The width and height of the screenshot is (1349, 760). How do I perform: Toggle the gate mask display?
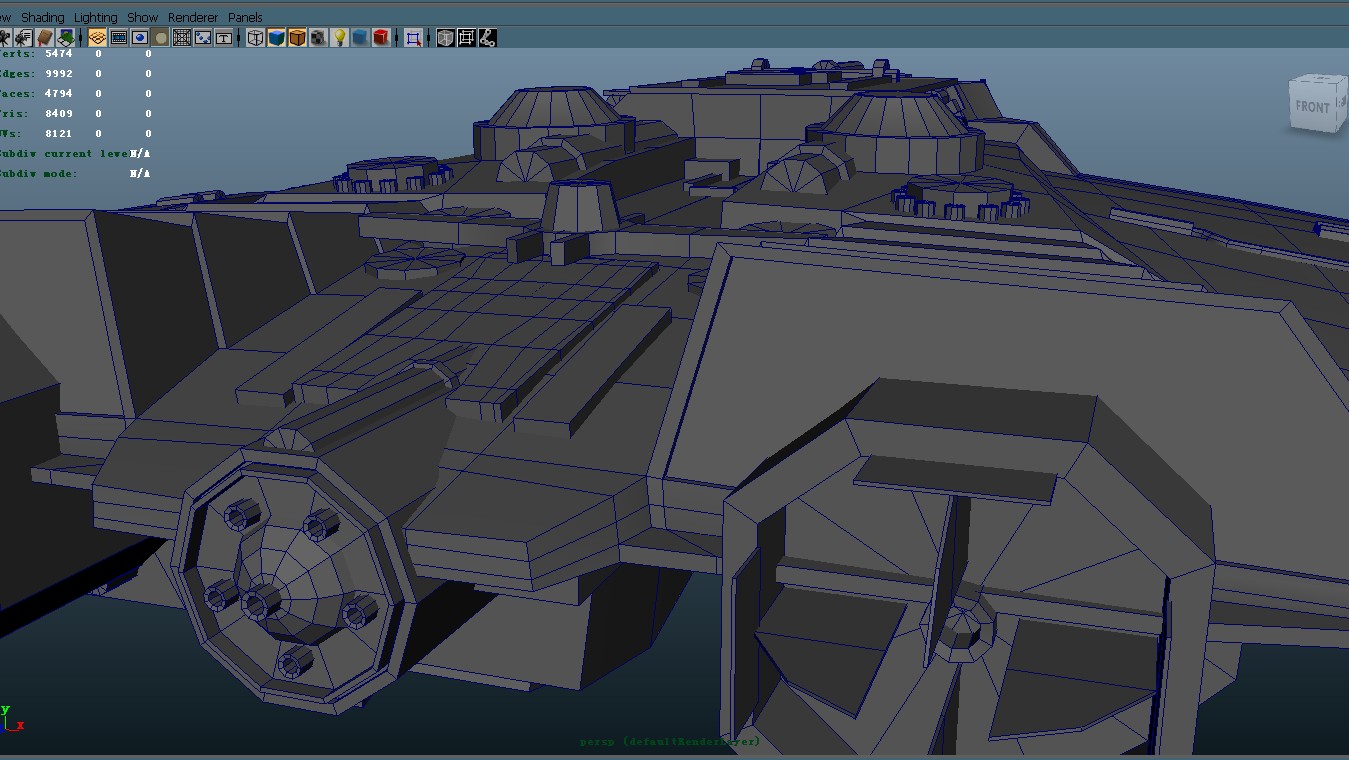(x=161, y=38)
